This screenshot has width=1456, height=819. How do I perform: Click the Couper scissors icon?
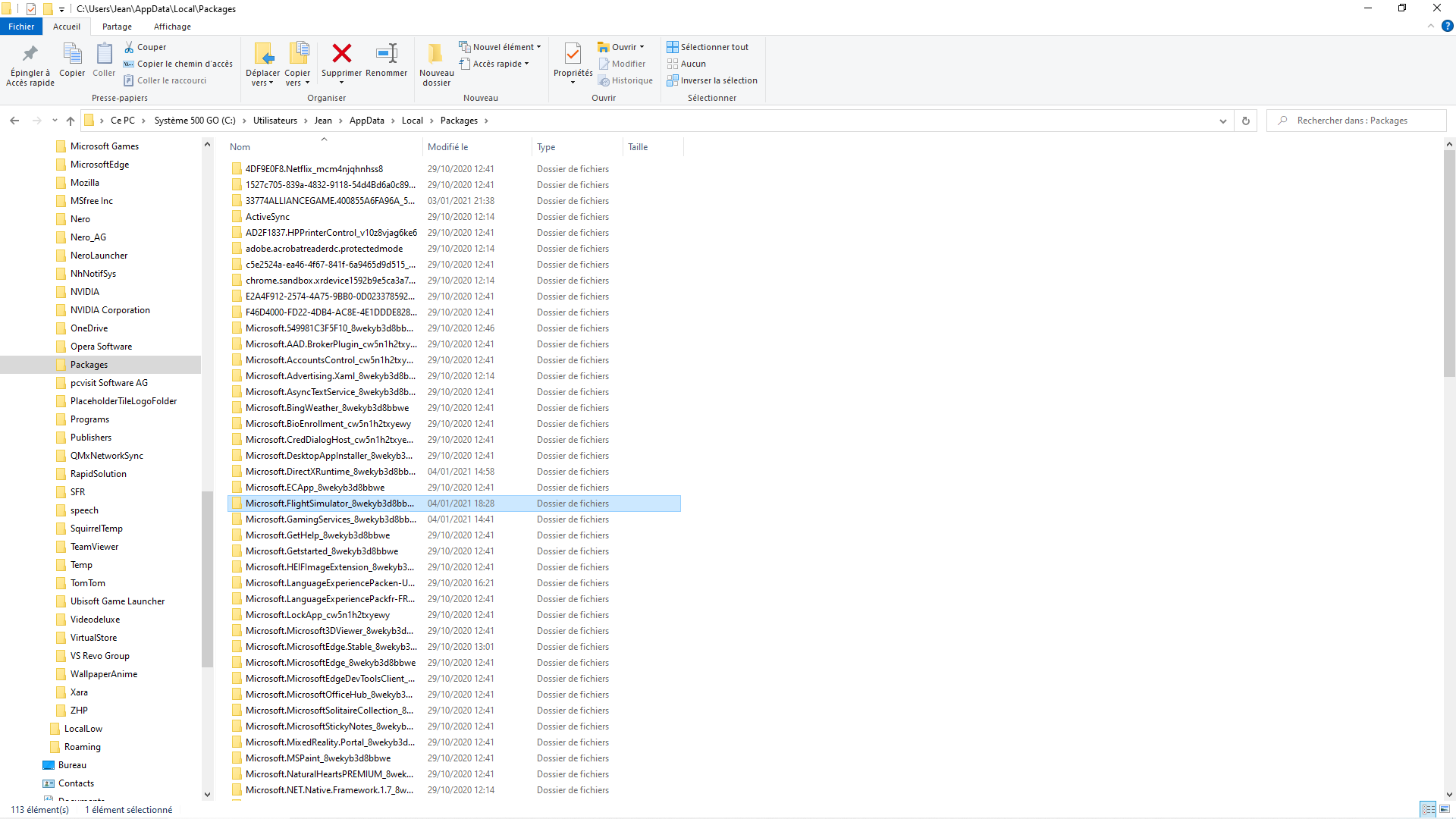[129, 47]
